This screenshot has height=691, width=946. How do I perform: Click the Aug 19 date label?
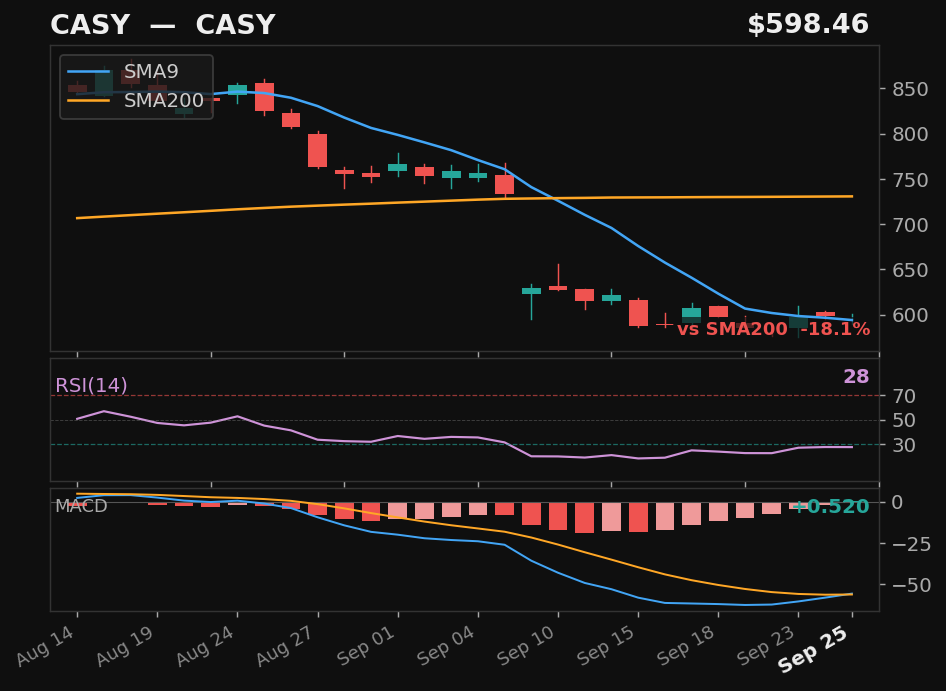pyautogui.click(x=126, y=646)
